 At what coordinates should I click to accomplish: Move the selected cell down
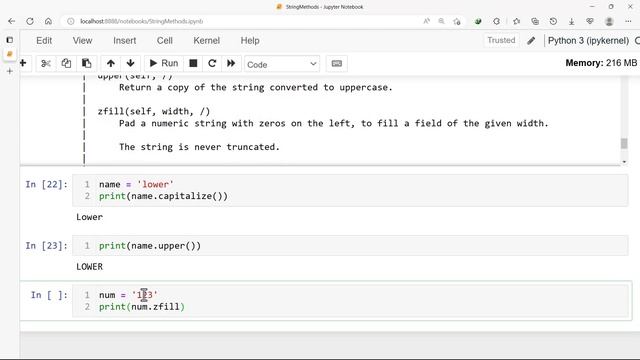[x=131, y=63]
